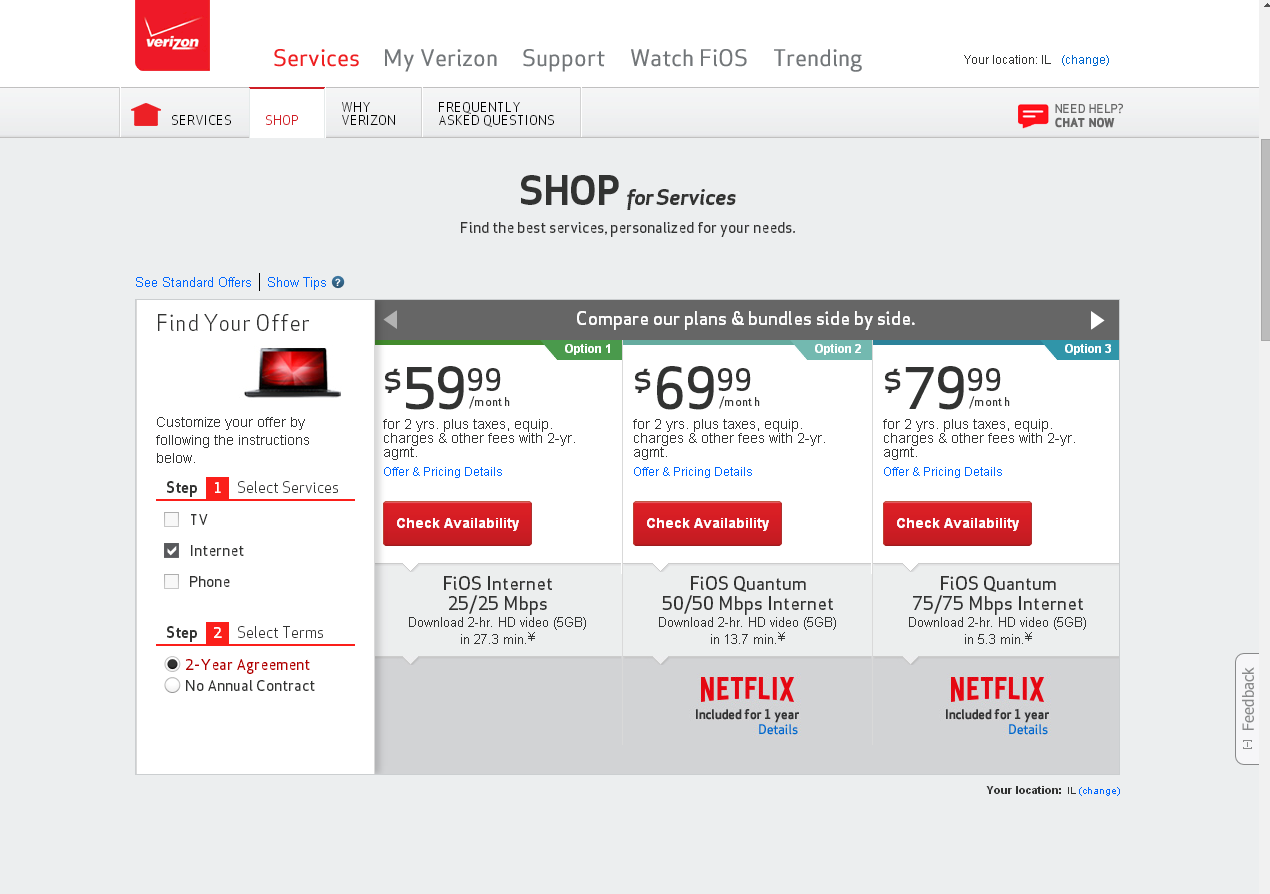1270x894 pixels.
Task: Open the Support navigation item
Action: pos(563,59)
